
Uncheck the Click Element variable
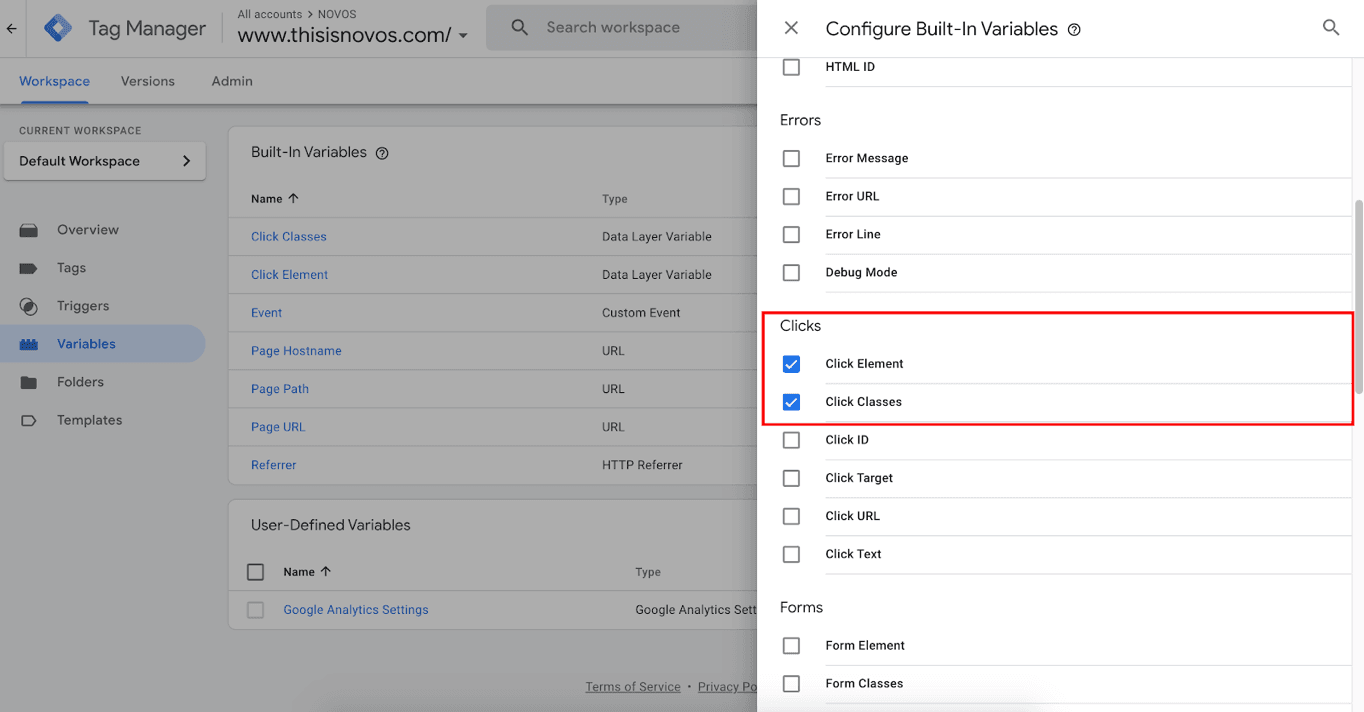[x=791, y=364]
